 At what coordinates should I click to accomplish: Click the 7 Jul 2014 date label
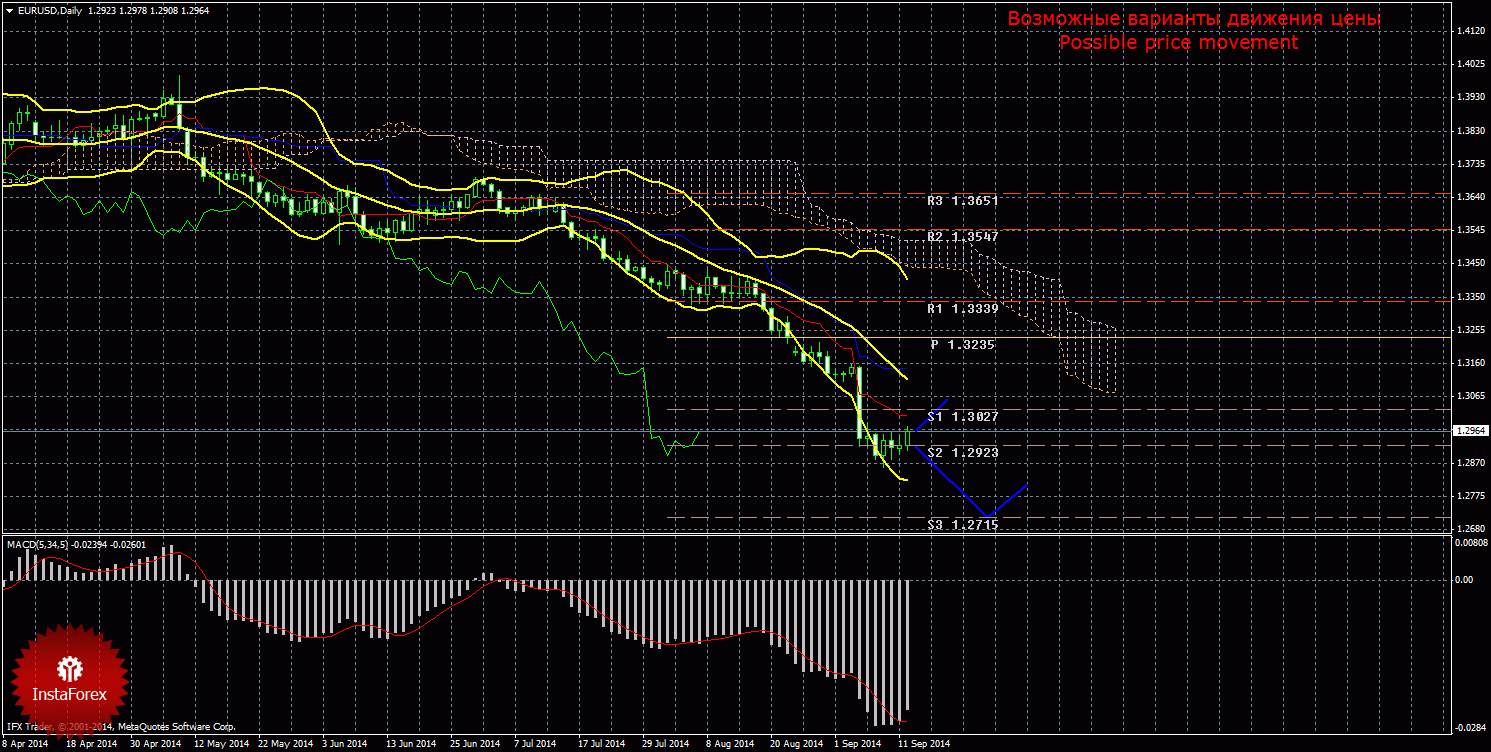pos(535,744)
